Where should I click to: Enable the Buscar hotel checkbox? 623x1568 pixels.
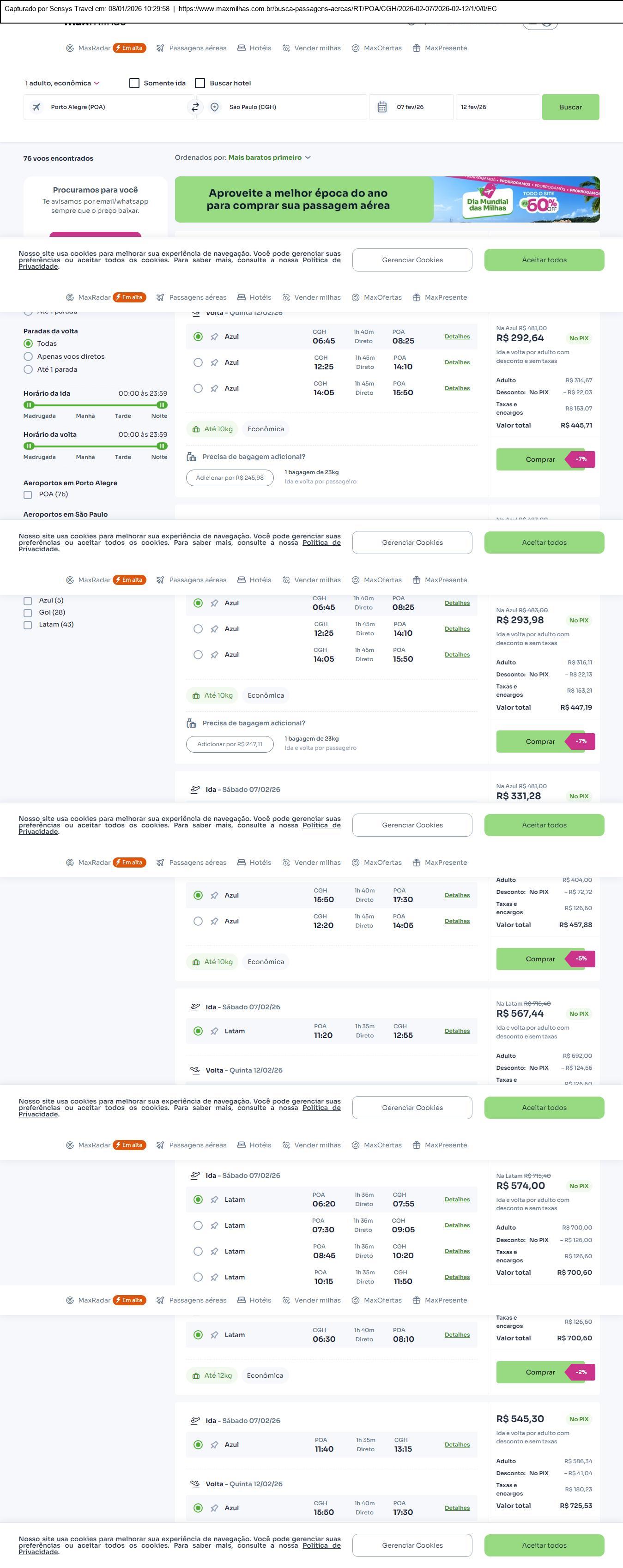coord(200,84)
